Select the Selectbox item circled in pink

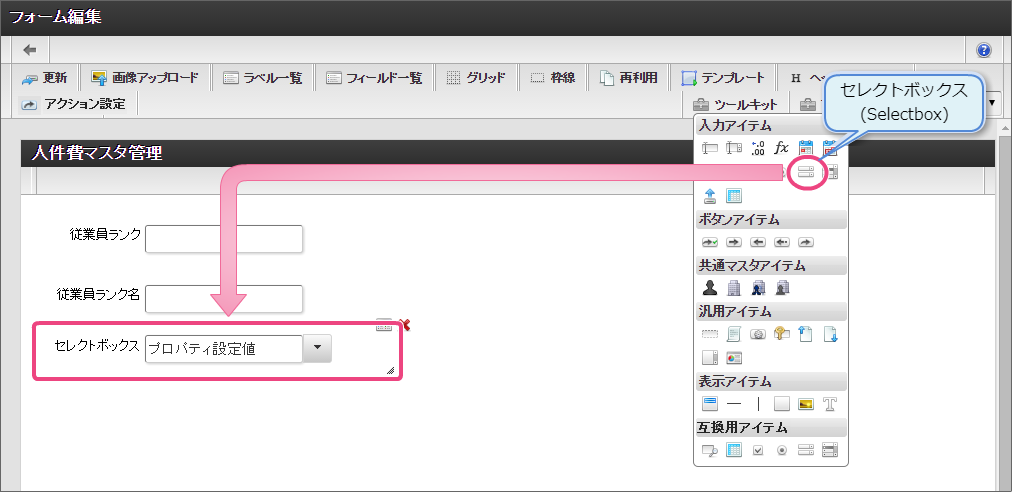[x=805, y=172]
